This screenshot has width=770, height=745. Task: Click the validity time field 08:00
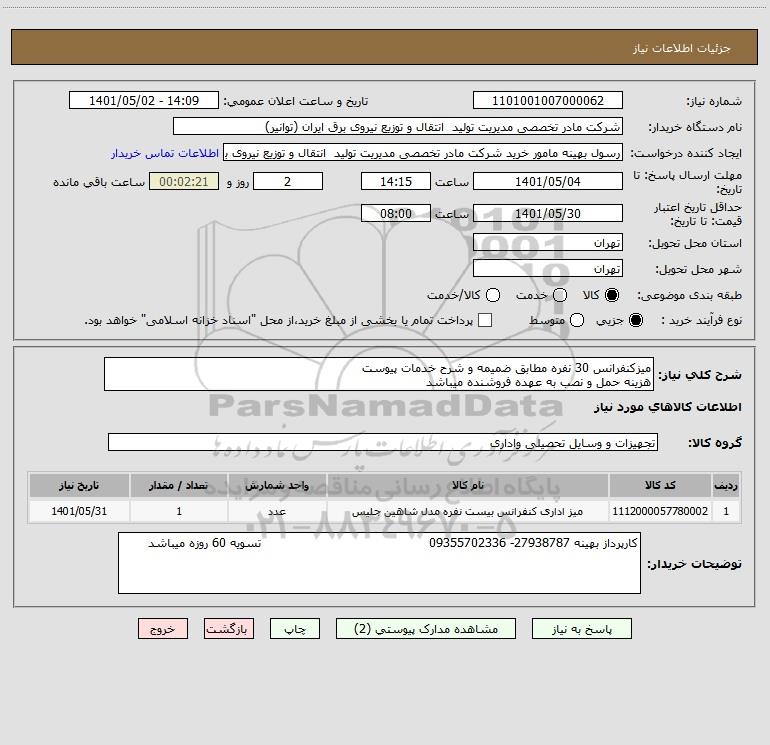(x=396, y=213)
